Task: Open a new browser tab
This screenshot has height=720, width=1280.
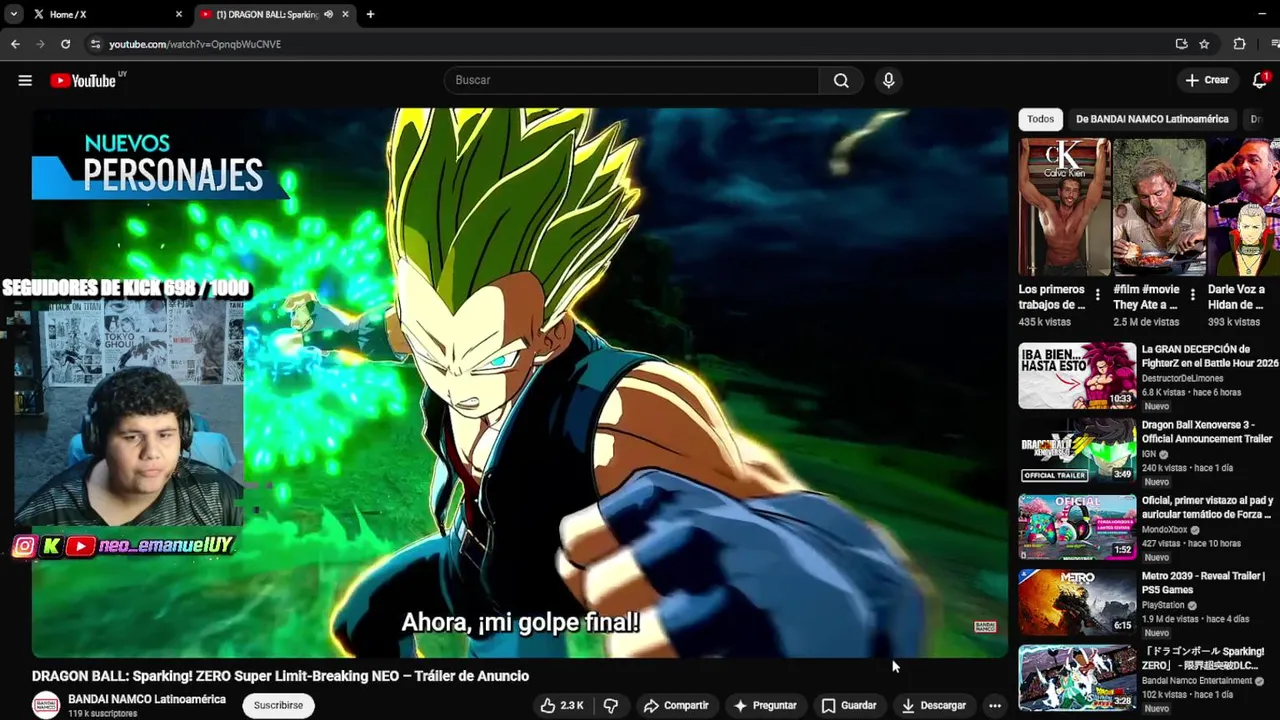Action: tap(370, 14)
